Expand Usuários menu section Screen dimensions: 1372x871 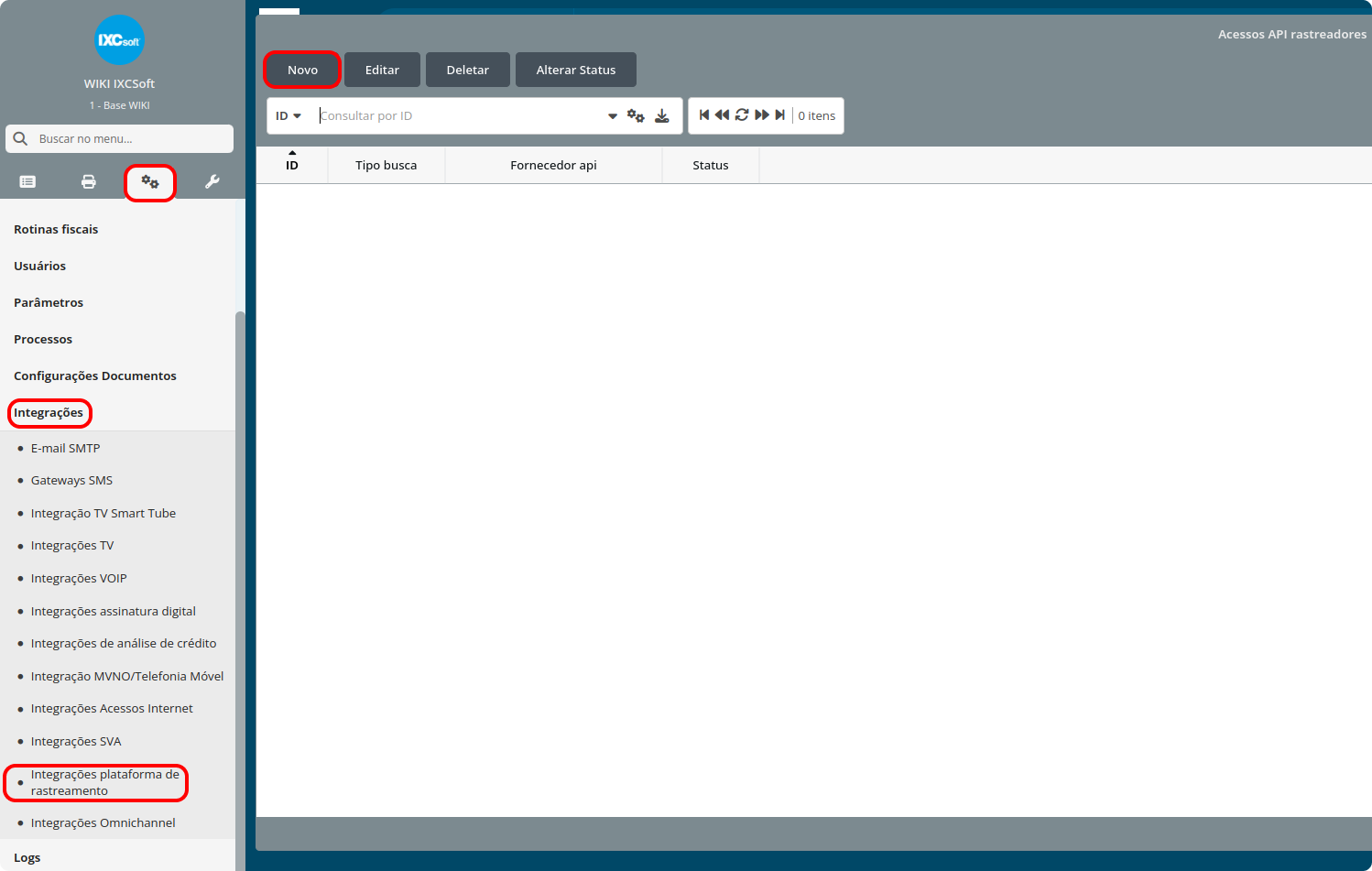click(x=39, y=267)
